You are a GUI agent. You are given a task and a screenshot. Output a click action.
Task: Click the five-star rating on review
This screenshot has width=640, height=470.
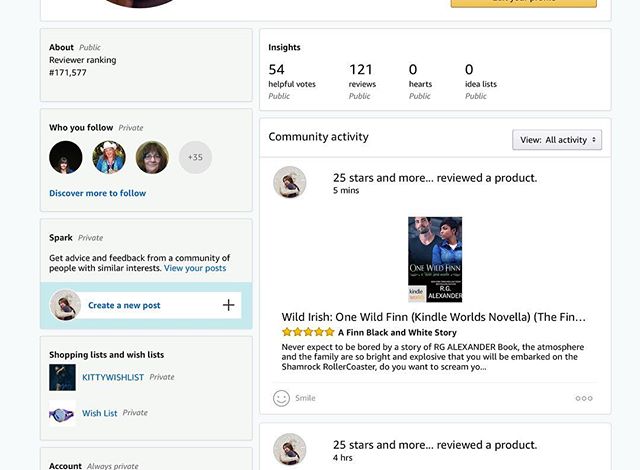(x=308, y=332)
